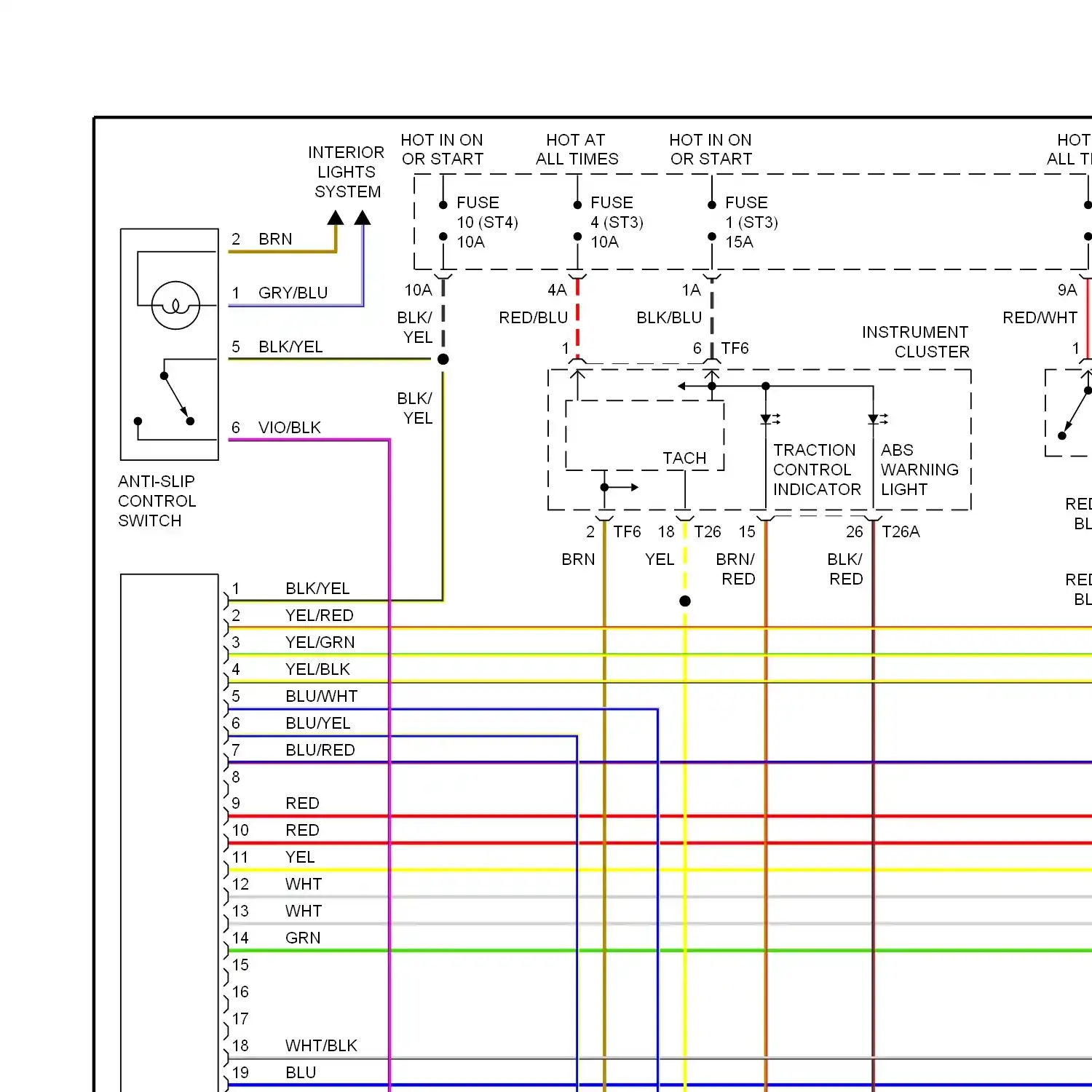Click 'BLU/RED' at connector pin 7
This screenshot has height=1092, width=1092.
[x=320, y=750]
